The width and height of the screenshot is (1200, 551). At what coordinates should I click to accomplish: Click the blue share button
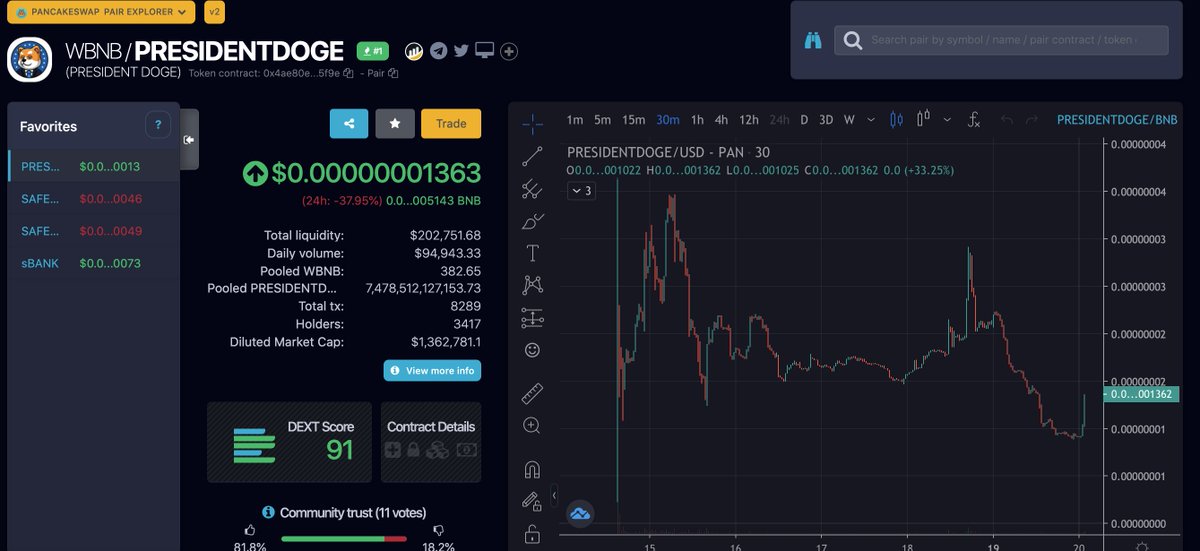tap(349, 124)
